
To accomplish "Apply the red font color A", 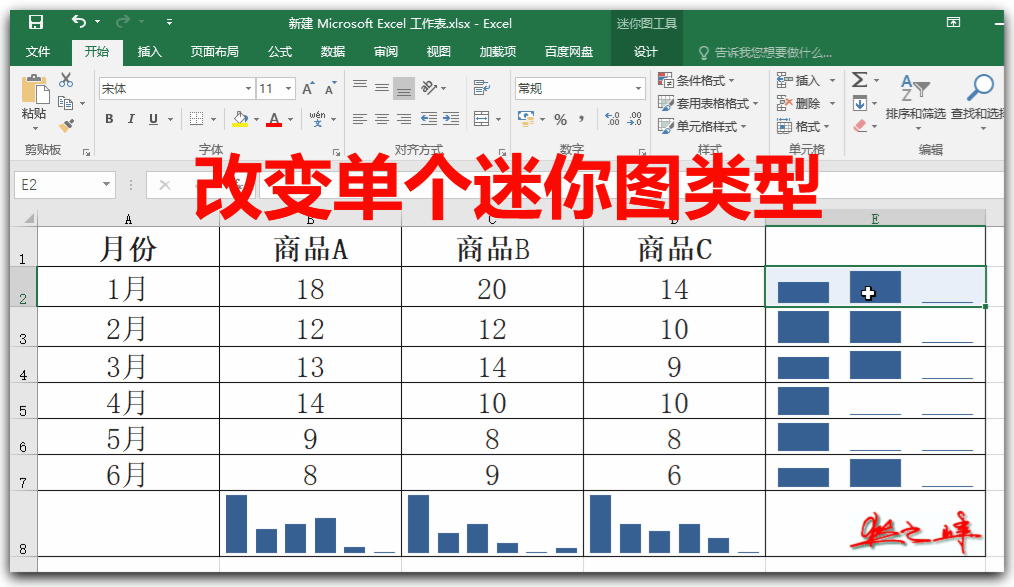I will pos(274,119).
